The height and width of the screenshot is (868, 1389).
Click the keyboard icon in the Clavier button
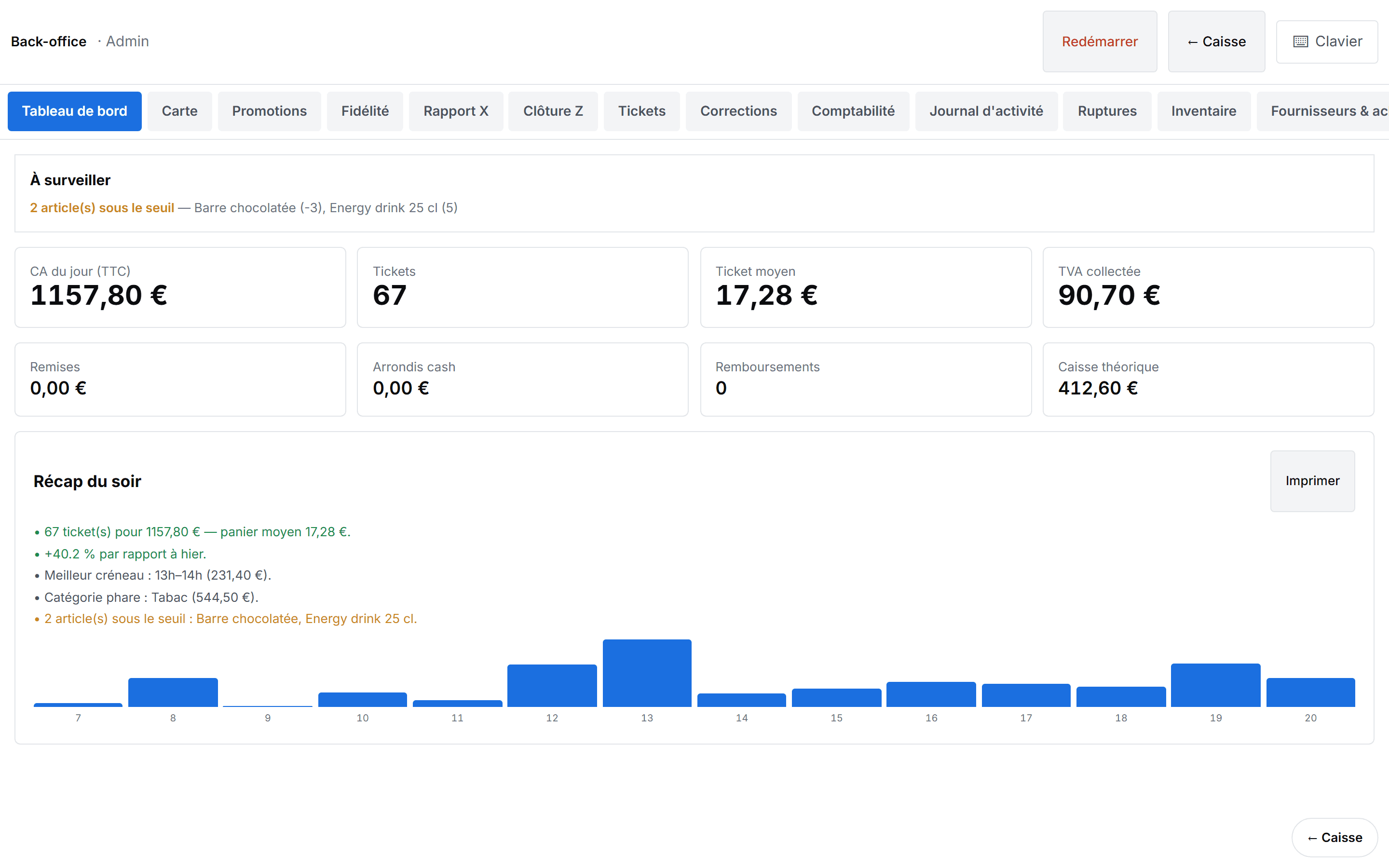click(x=1301, y=41)
